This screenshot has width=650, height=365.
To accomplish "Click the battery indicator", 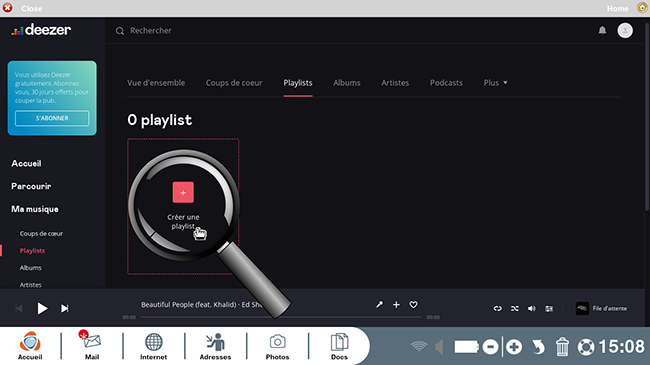I will tap(467, 347).
